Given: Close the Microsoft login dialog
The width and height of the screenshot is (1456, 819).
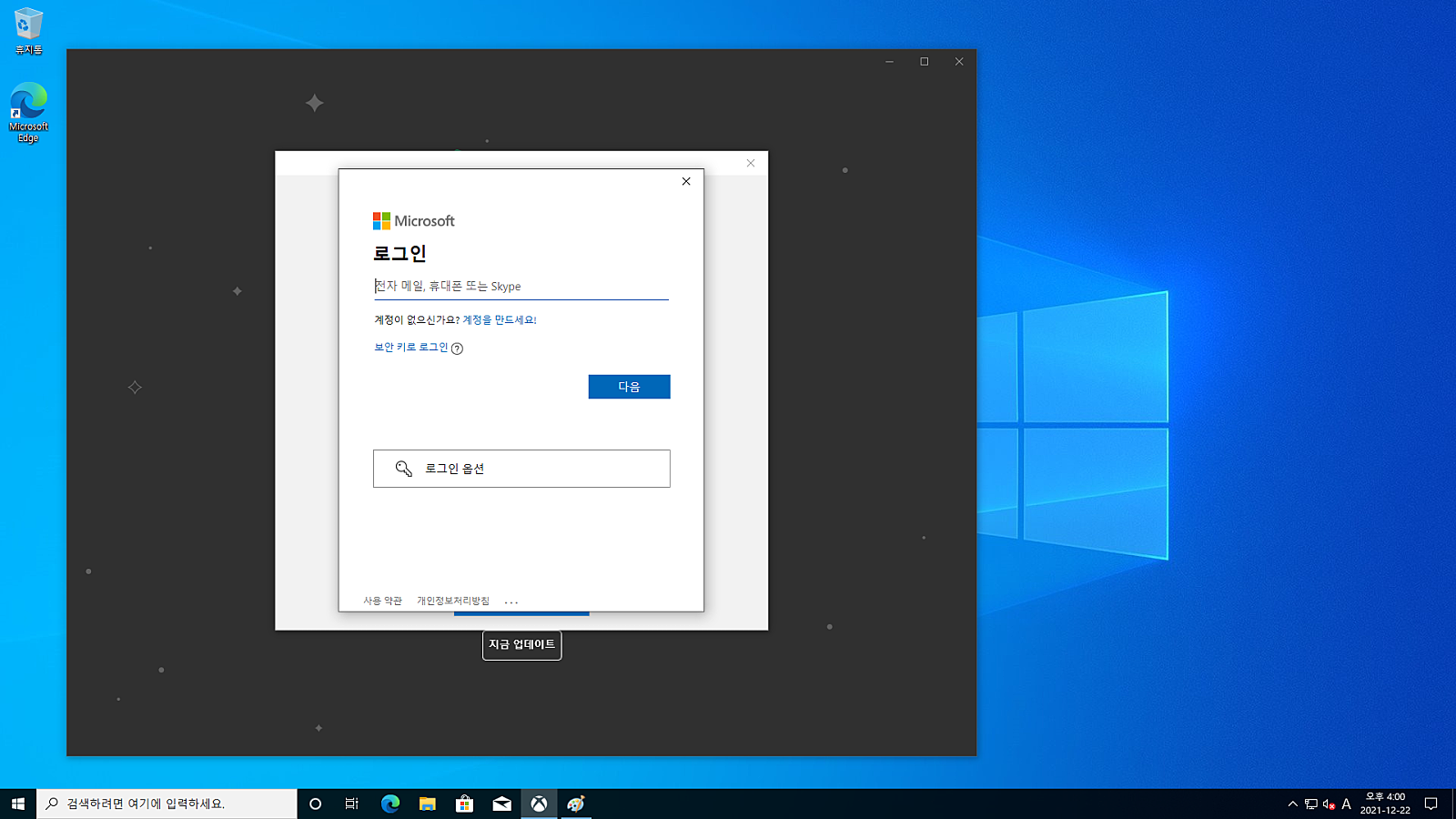Looking at the screenshot, I should click(x=686, y=181).
